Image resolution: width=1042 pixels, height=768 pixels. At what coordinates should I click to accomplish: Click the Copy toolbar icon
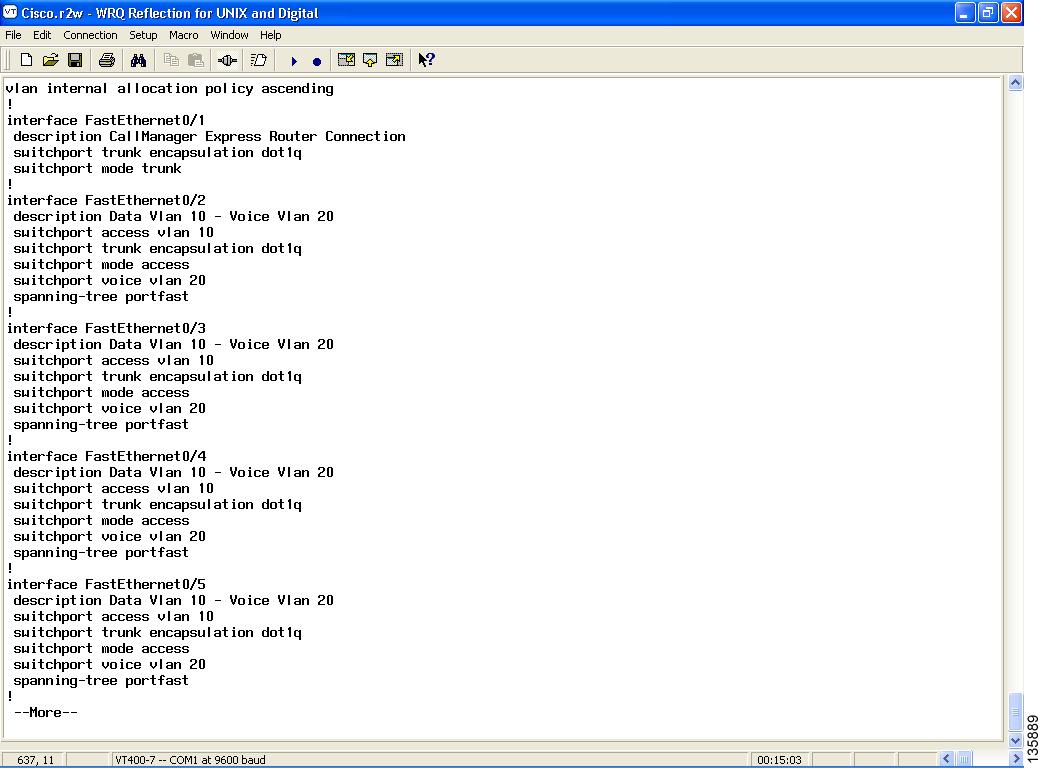point(171,60)
